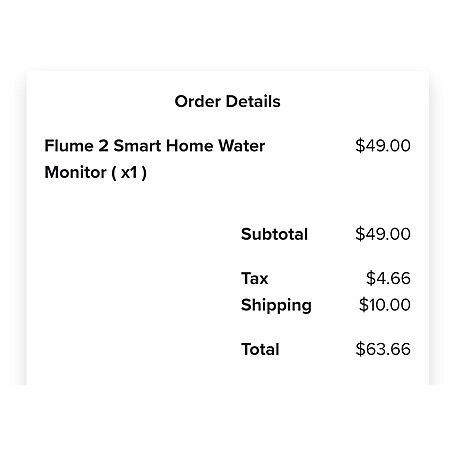450x450 pixels.
Task: Click the Monitor ( x1 ) quantity text
Action: coord(95,172)
